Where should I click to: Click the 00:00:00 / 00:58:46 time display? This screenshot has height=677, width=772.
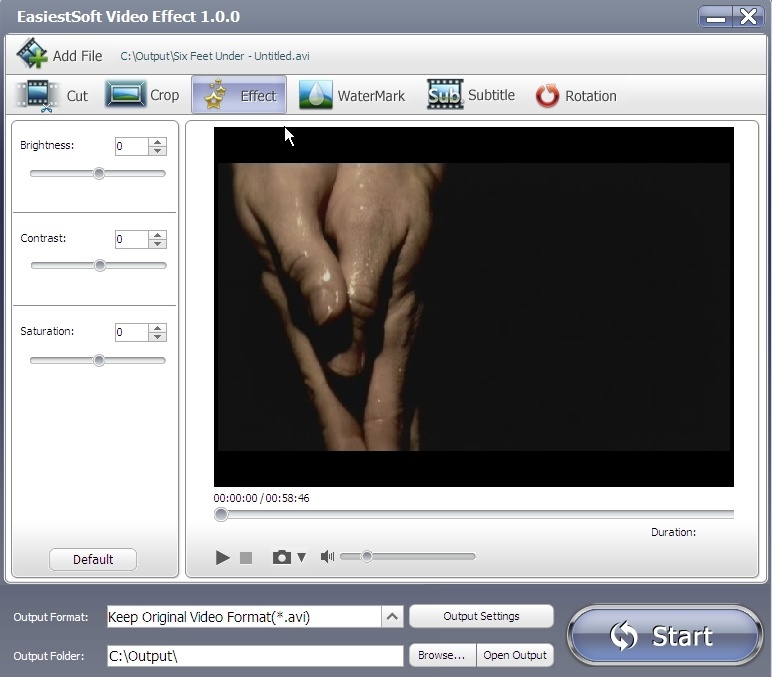(x=261, y=498)
